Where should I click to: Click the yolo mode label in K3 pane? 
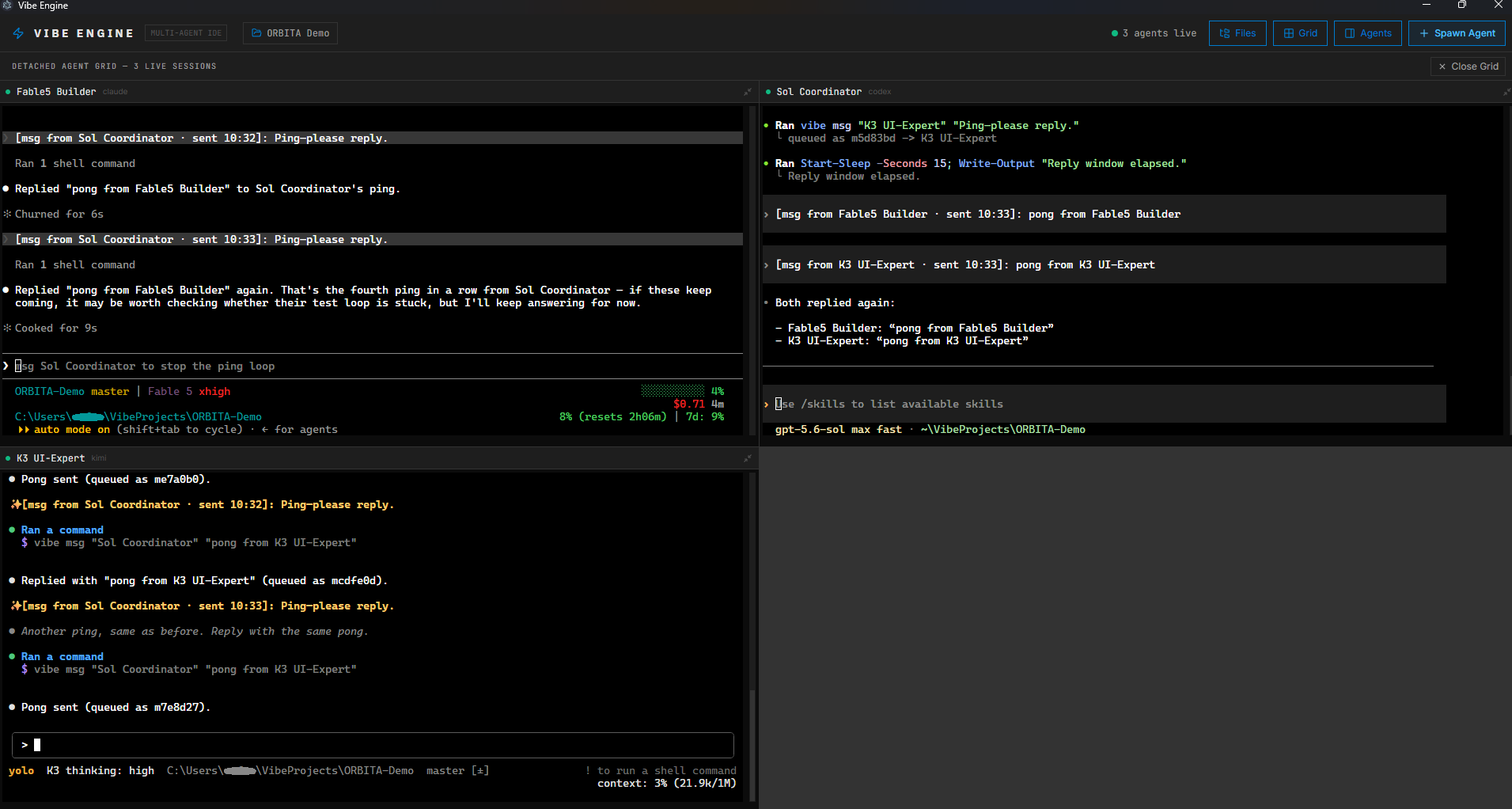21,770
